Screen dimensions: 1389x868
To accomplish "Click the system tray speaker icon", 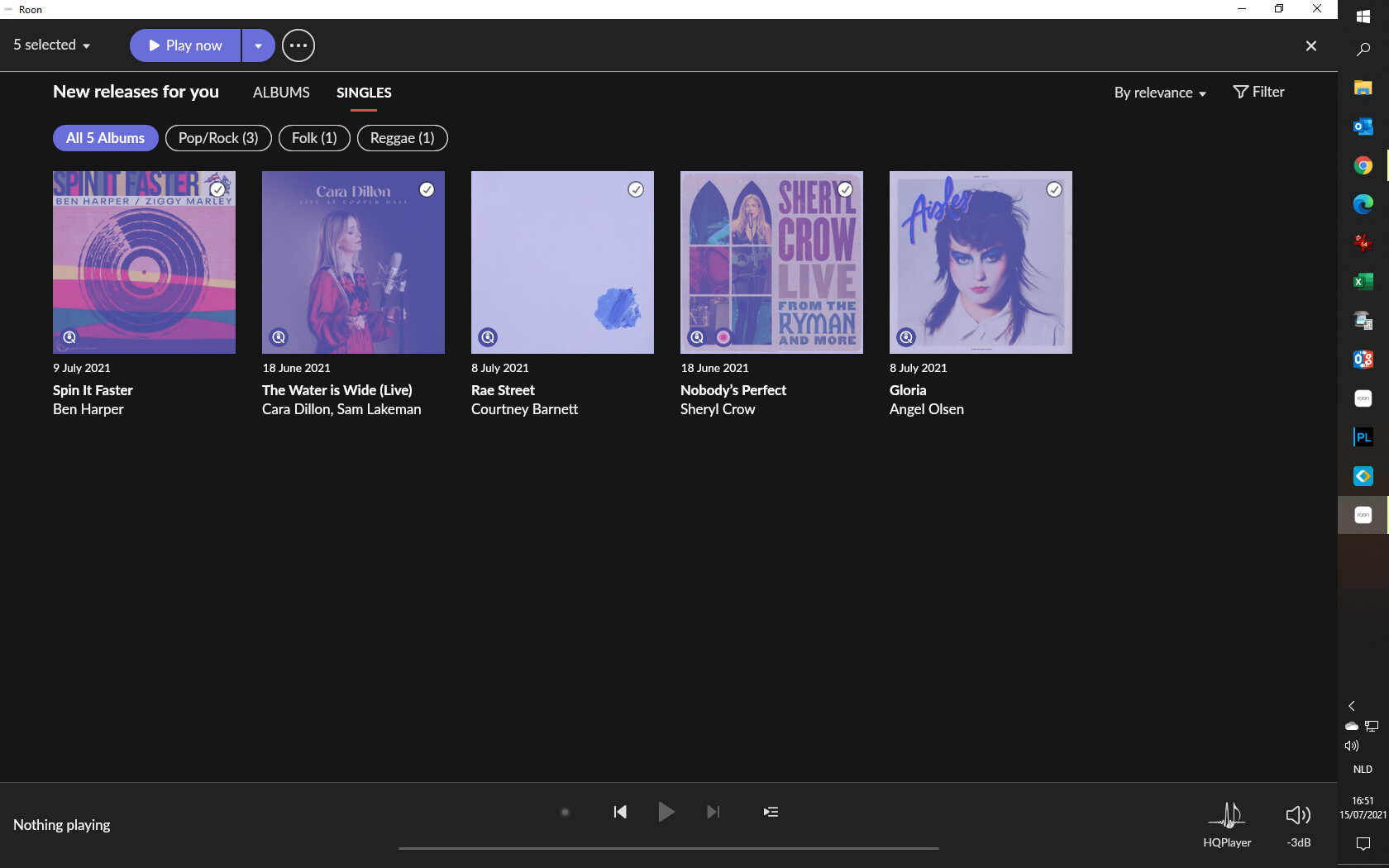I will pos(1352,746).
